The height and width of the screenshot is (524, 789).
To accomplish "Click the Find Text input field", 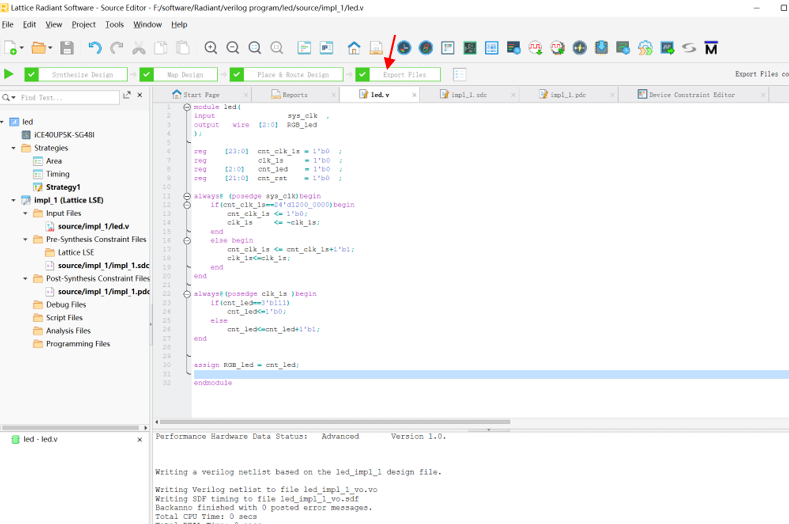I will point(68,97).
